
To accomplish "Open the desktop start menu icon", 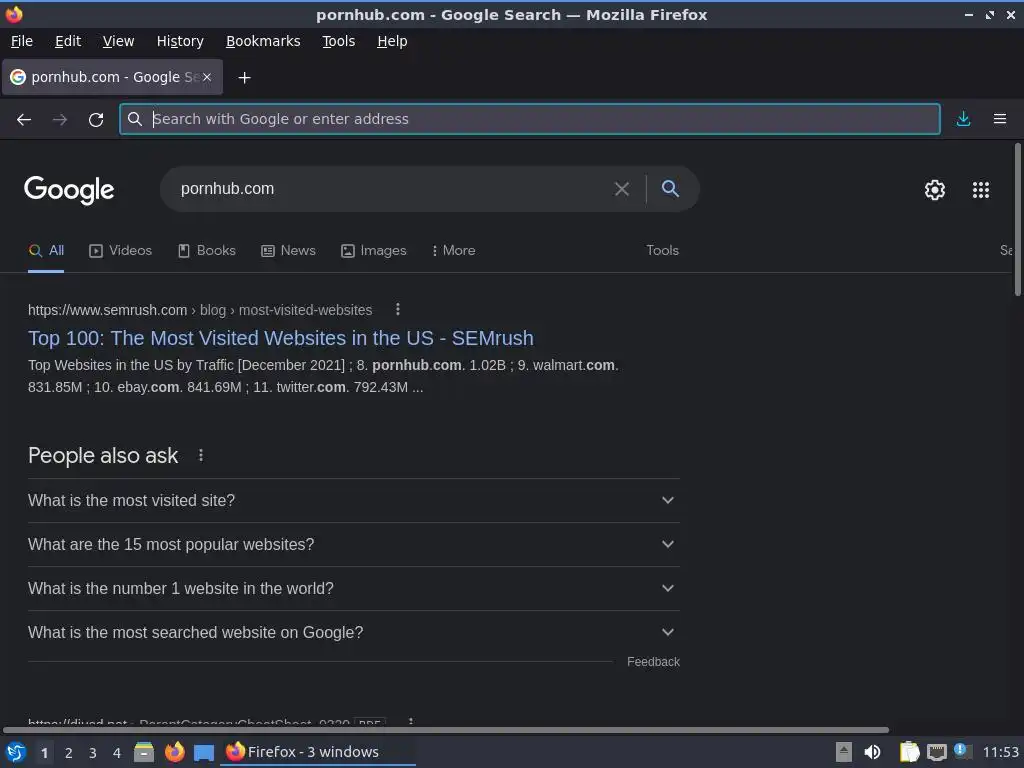I will (16, 752).
